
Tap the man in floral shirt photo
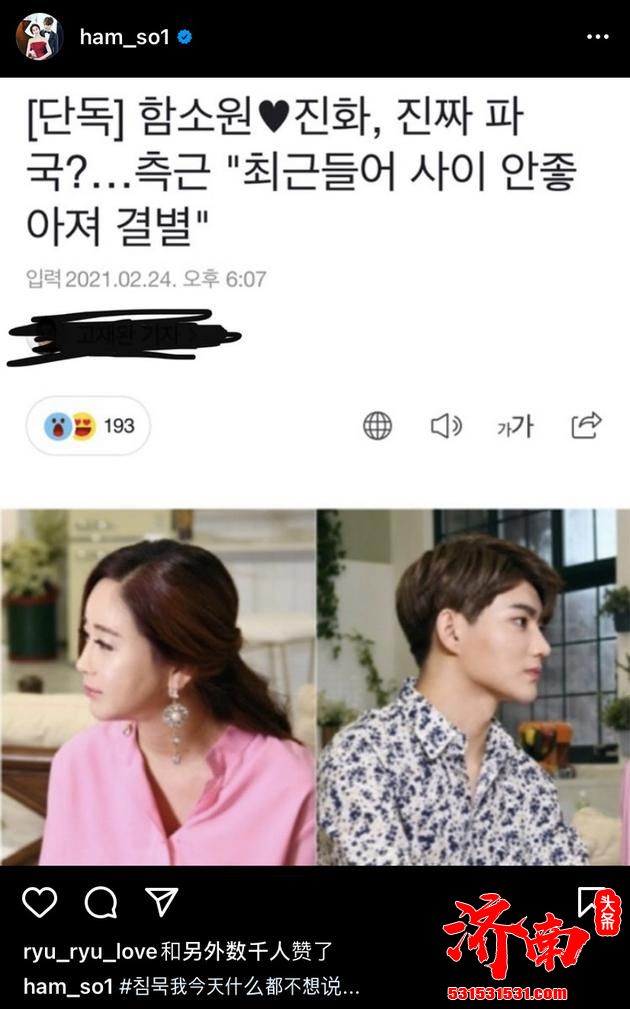(x=473, y=687)
